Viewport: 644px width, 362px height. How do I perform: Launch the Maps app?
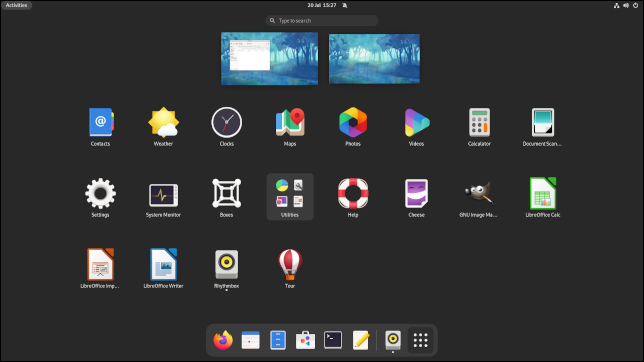tap(290, 127)
